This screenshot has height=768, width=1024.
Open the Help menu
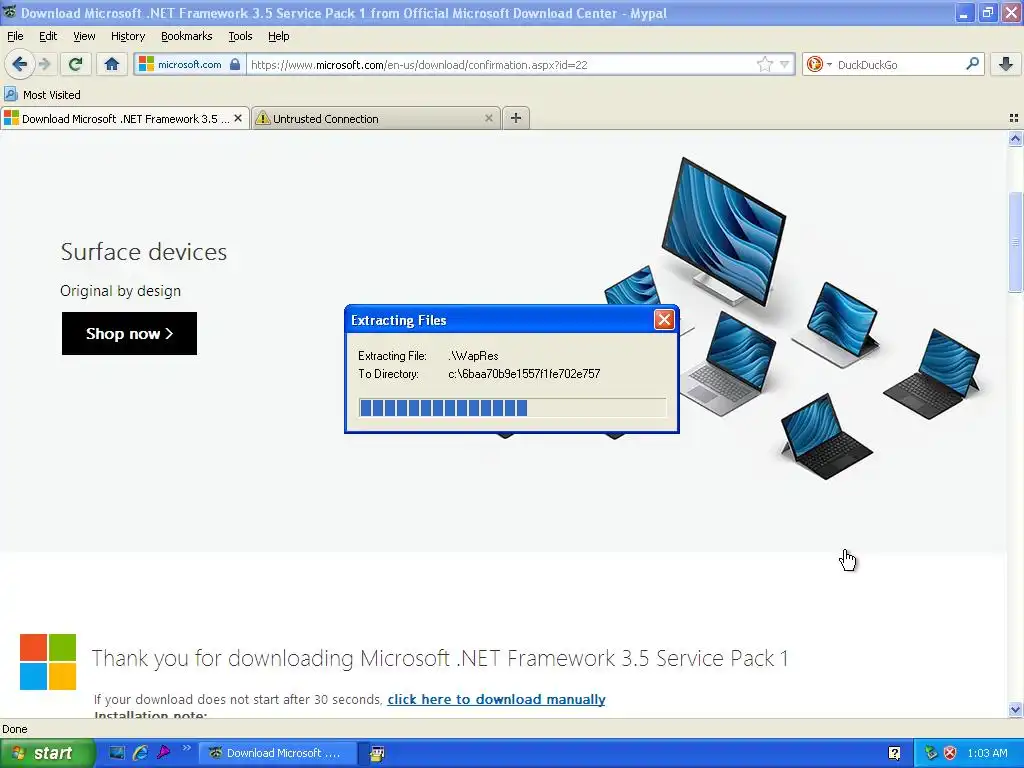tap(279, 36)
